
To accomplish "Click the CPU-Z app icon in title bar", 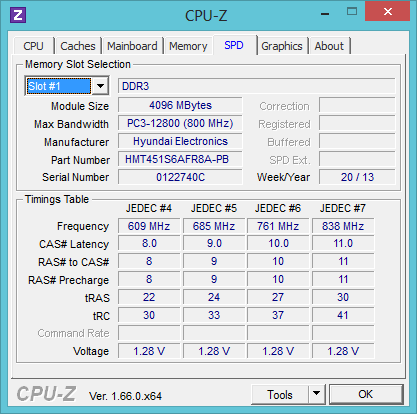I will 18,15.
